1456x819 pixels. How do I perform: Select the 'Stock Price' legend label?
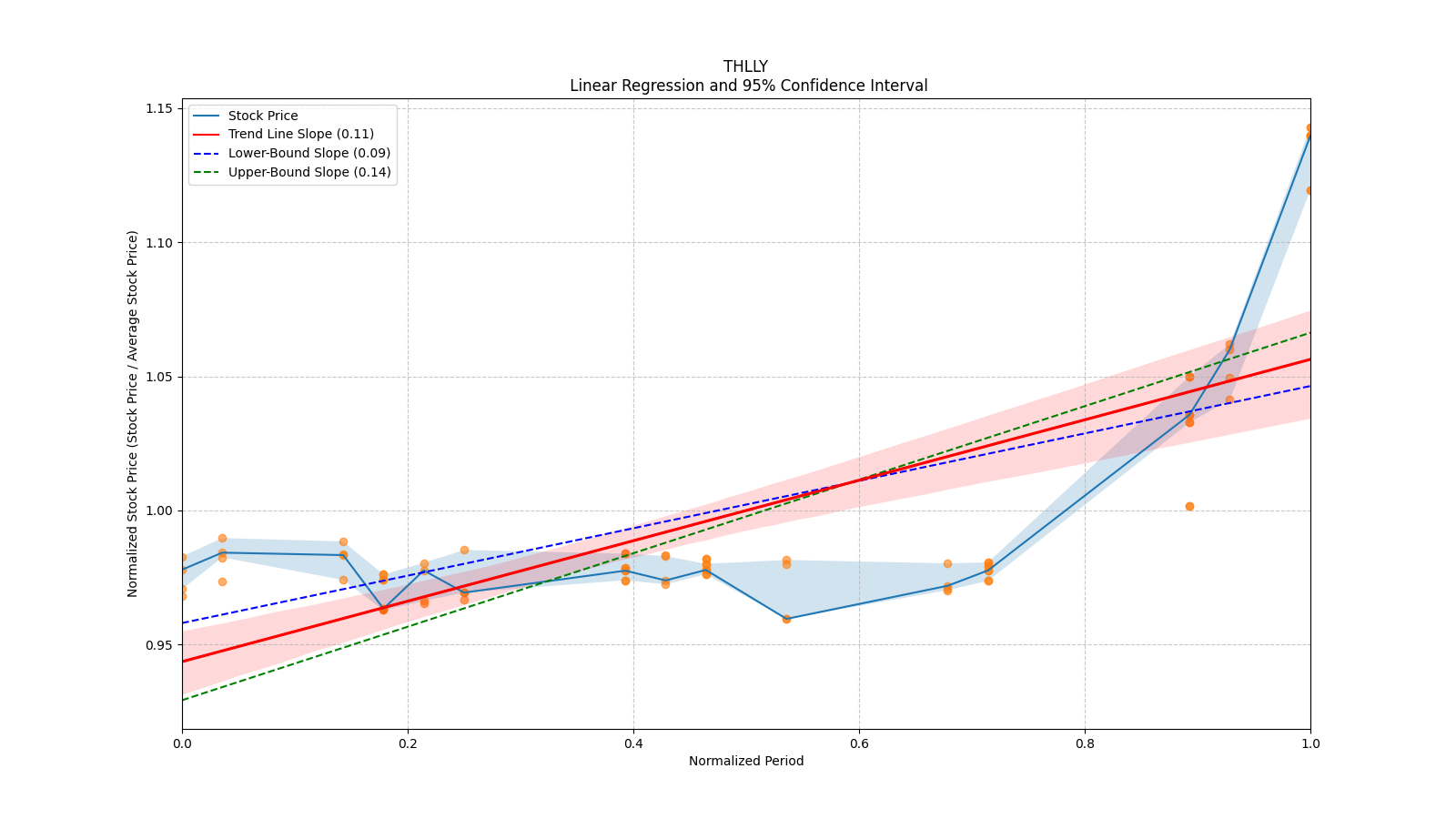(x=263, y=116)
